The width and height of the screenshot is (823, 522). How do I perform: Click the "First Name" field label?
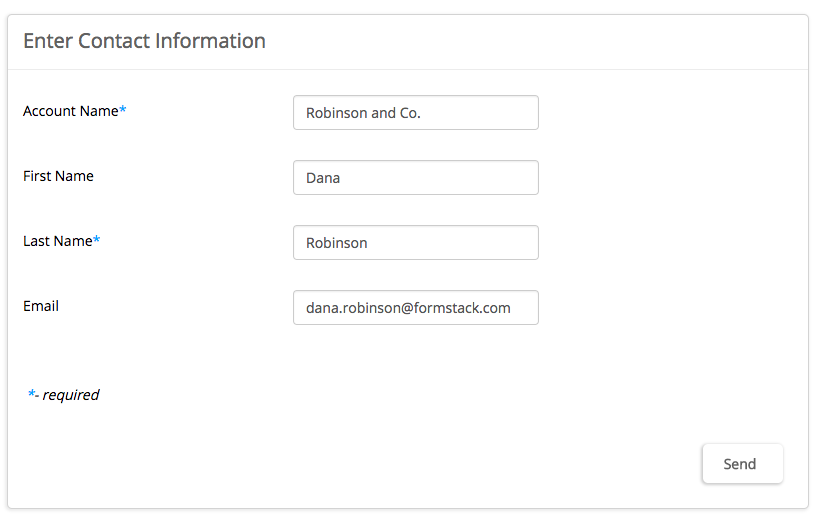[58, 176]
